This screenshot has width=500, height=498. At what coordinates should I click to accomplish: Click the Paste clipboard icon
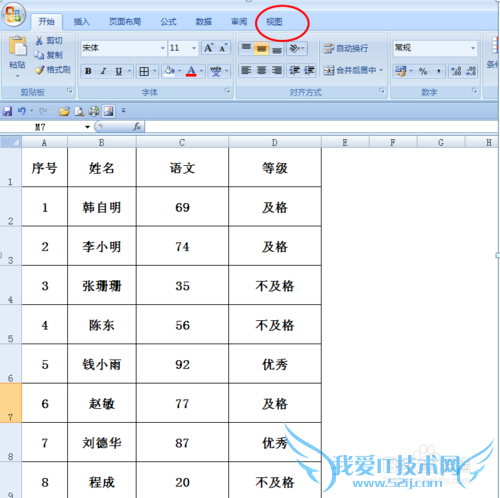pos(17,46)
